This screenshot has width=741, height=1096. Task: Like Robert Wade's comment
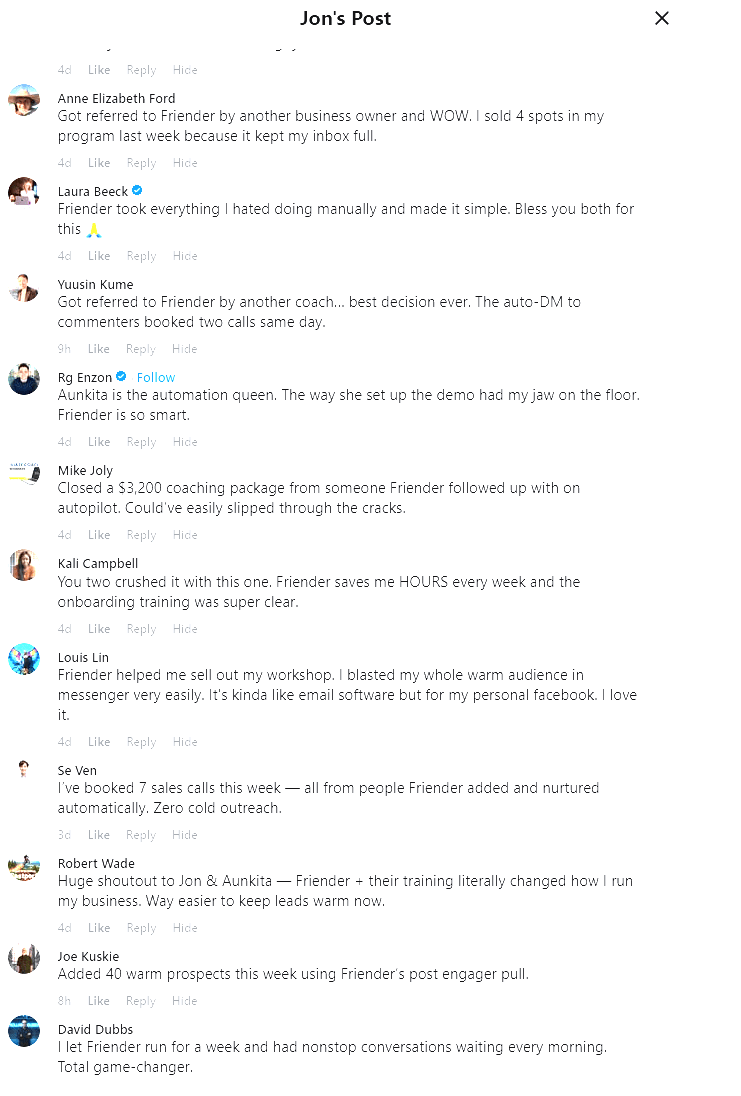99,928
